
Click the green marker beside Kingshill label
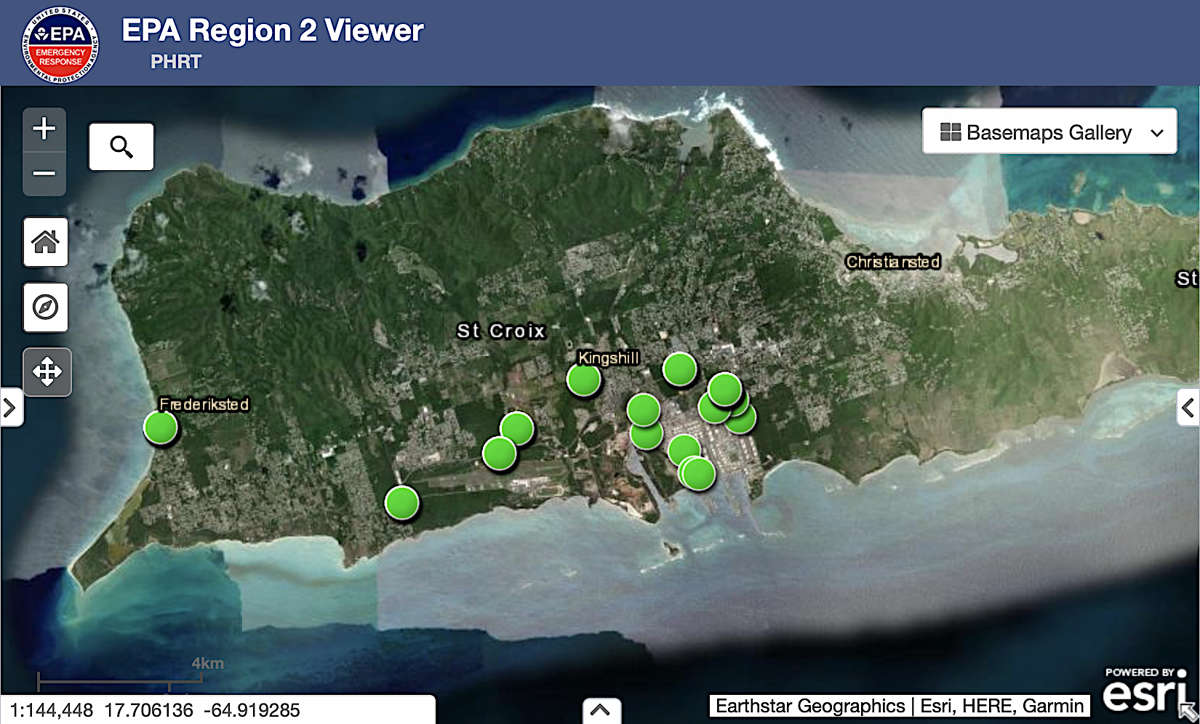(583, 380)
